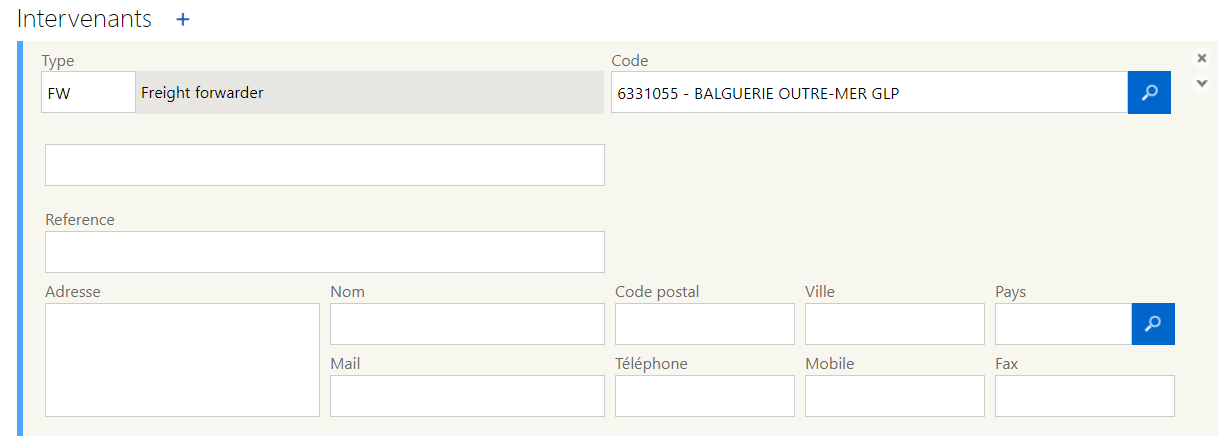This screenshot has width=1221, height=440.
Task: Search for intervenant code with magnifier
Action: pyautogui.click(x=1149, y=92)
